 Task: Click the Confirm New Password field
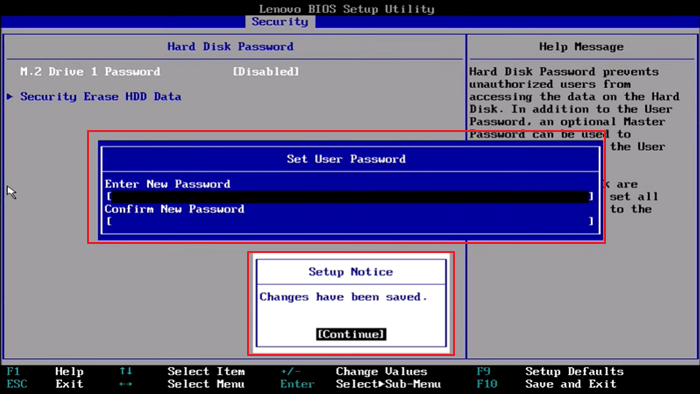(x=350, y=221)
